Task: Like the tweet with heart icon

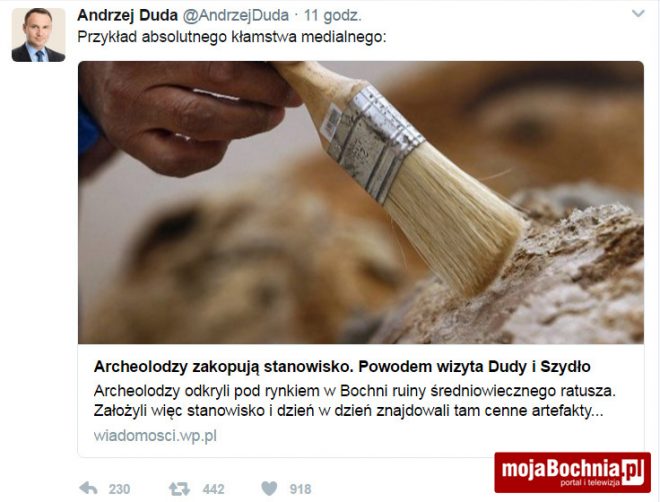Action: (x=269, y=488)
